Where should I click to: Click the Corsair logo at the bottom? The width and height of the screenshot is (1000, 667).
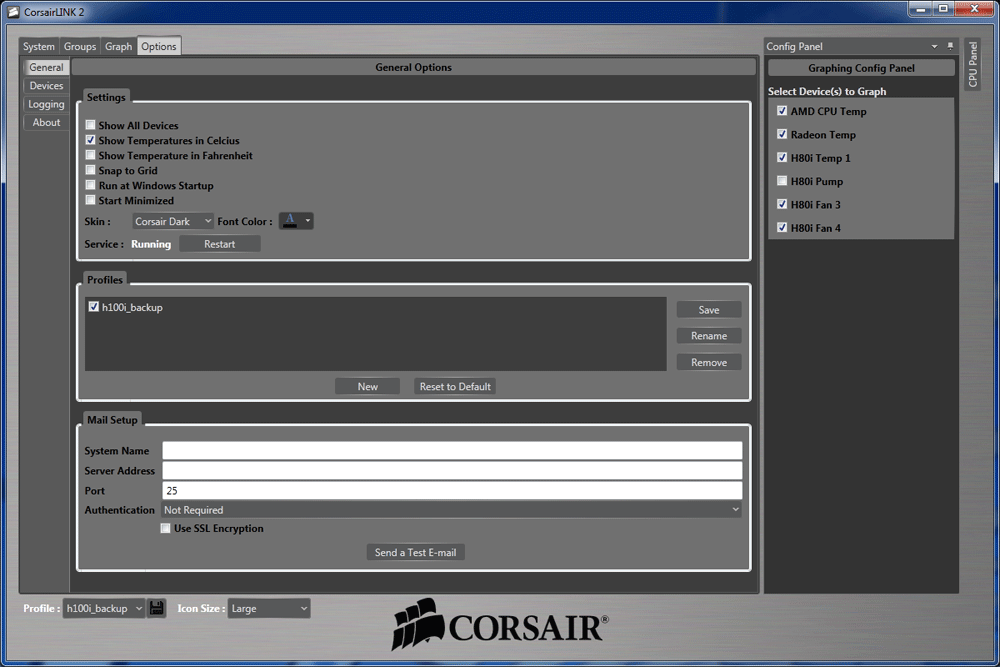pyautogui.click(x=500, y=625)
